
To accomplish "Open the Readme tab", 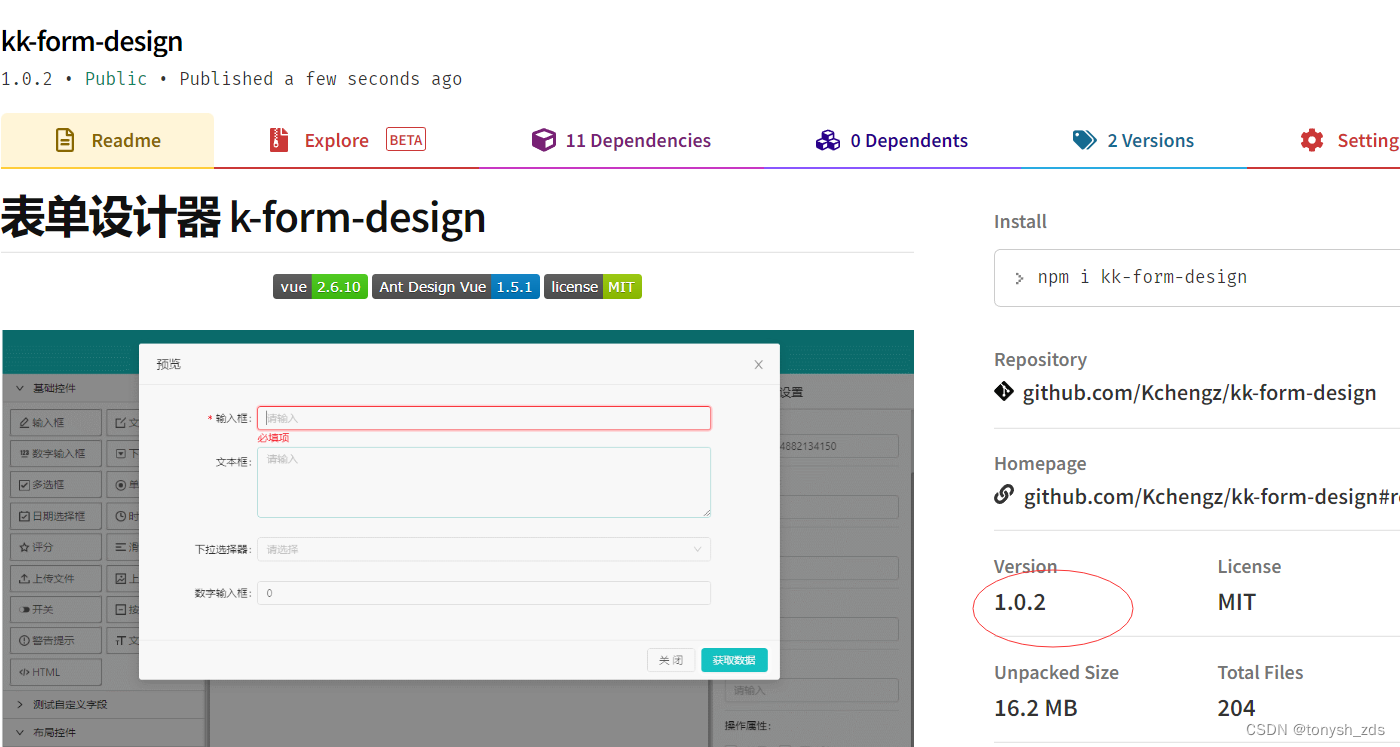I will [x=107, y=140].
